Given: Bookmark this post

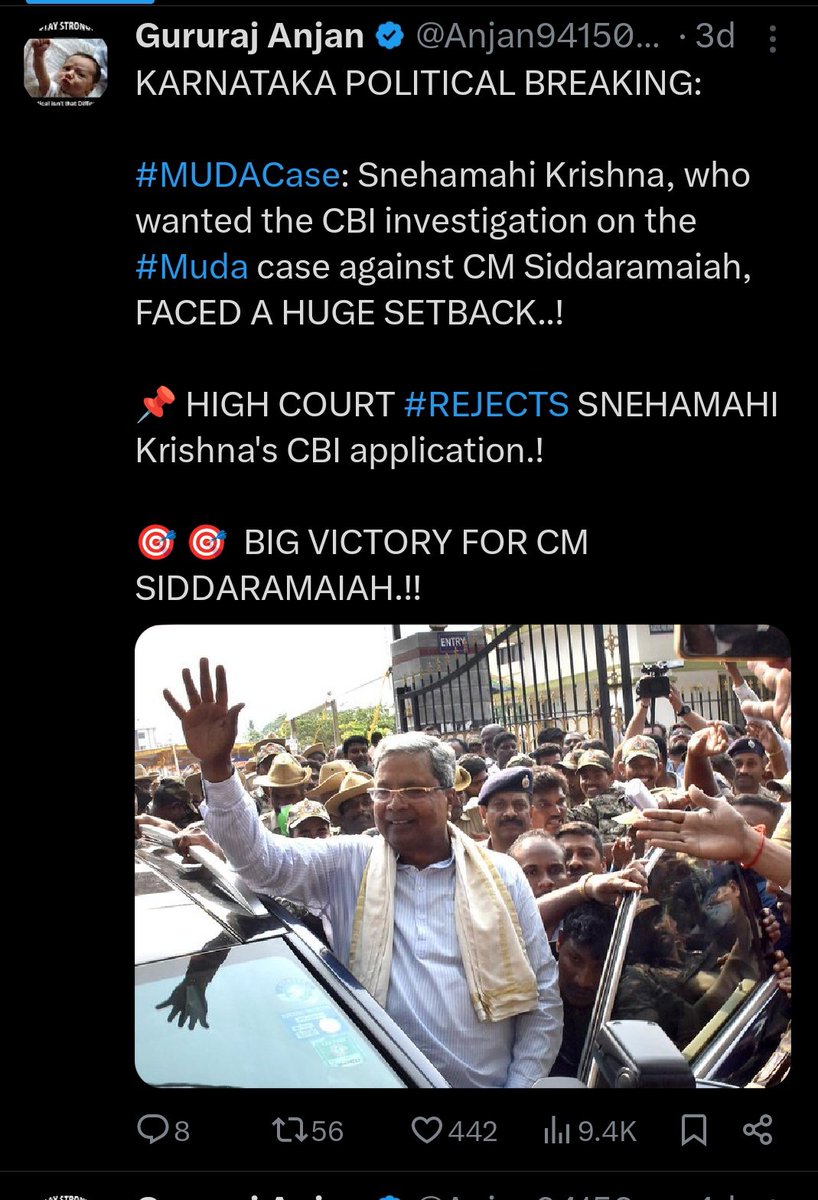Looking at the screenshot, I should click(694, 1131).
